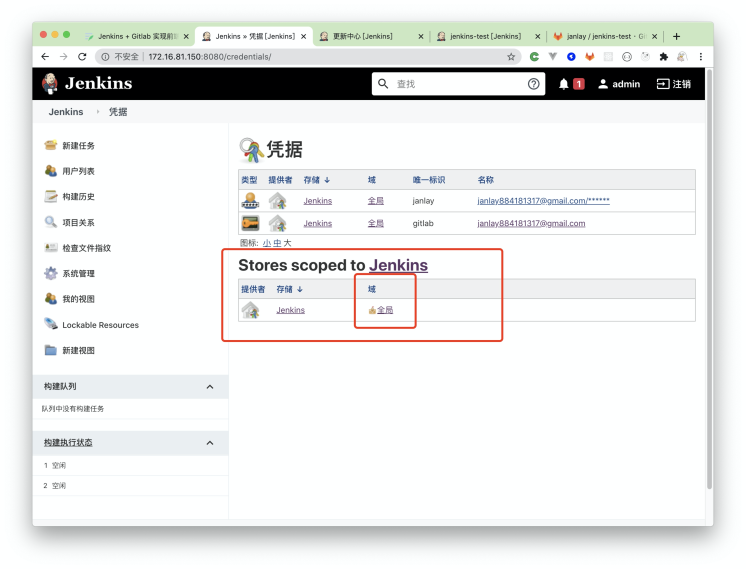Click the provider house icon in janlay row
Viewport: 746px width, 569px height.
277,201
